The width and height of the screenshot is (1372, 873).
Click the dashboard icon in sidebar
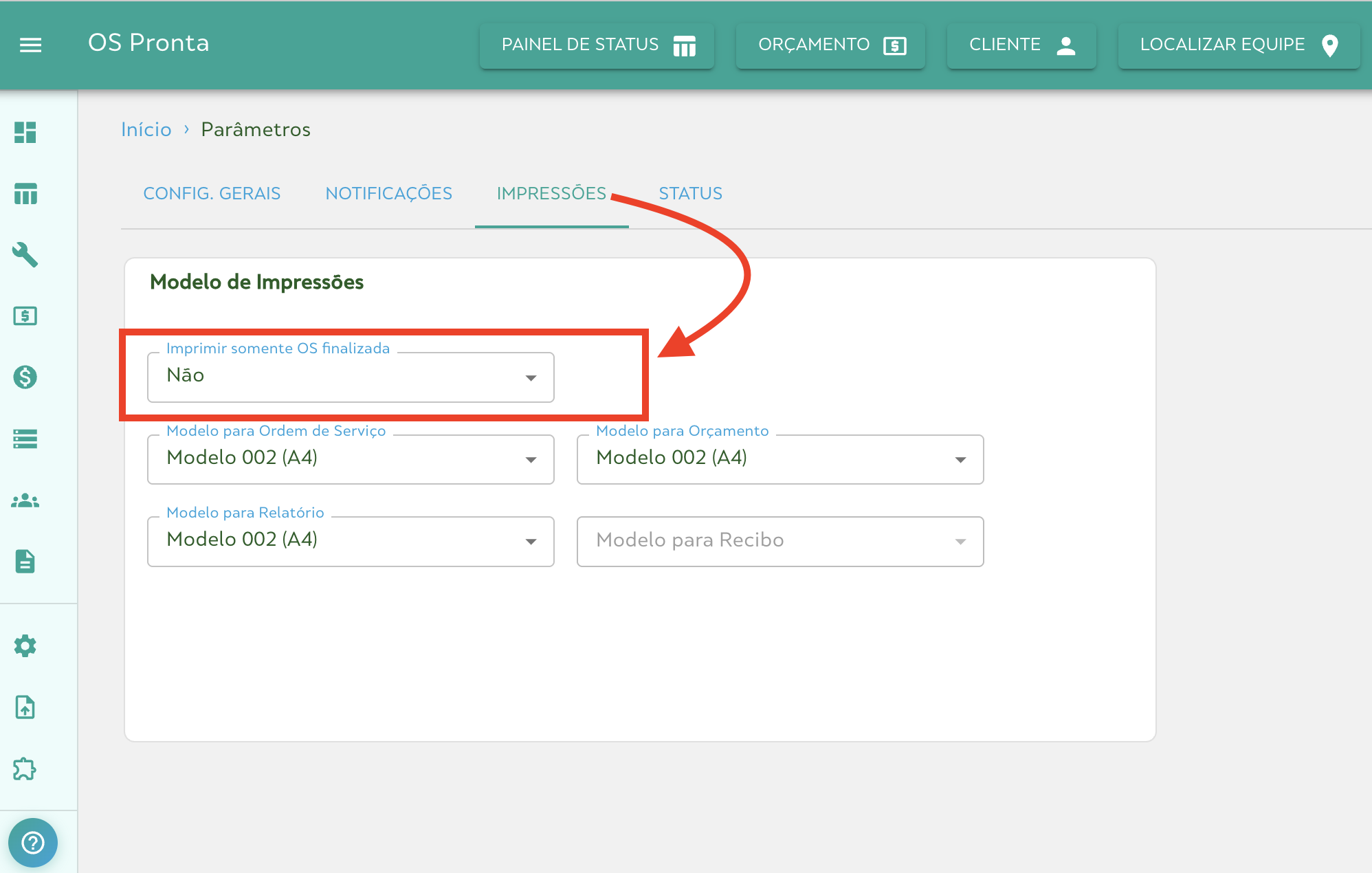(25, 132)
